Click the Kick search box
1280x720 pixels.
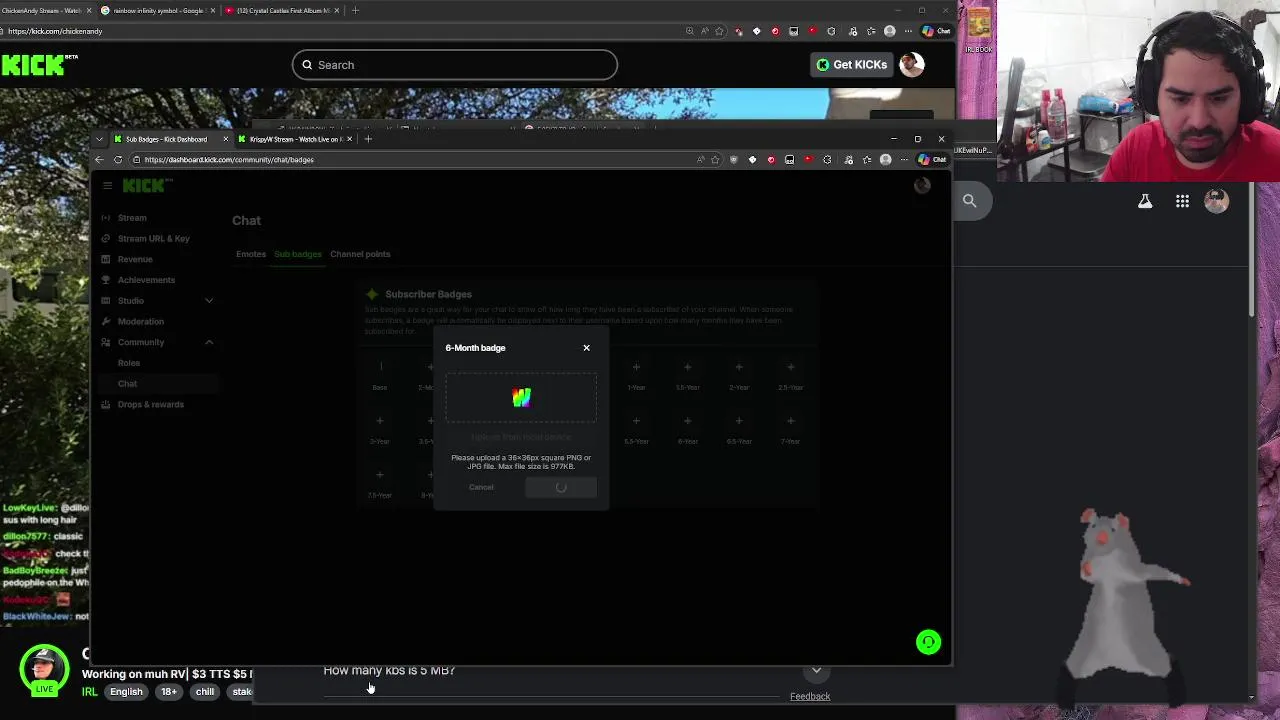[x=455, y=65]
